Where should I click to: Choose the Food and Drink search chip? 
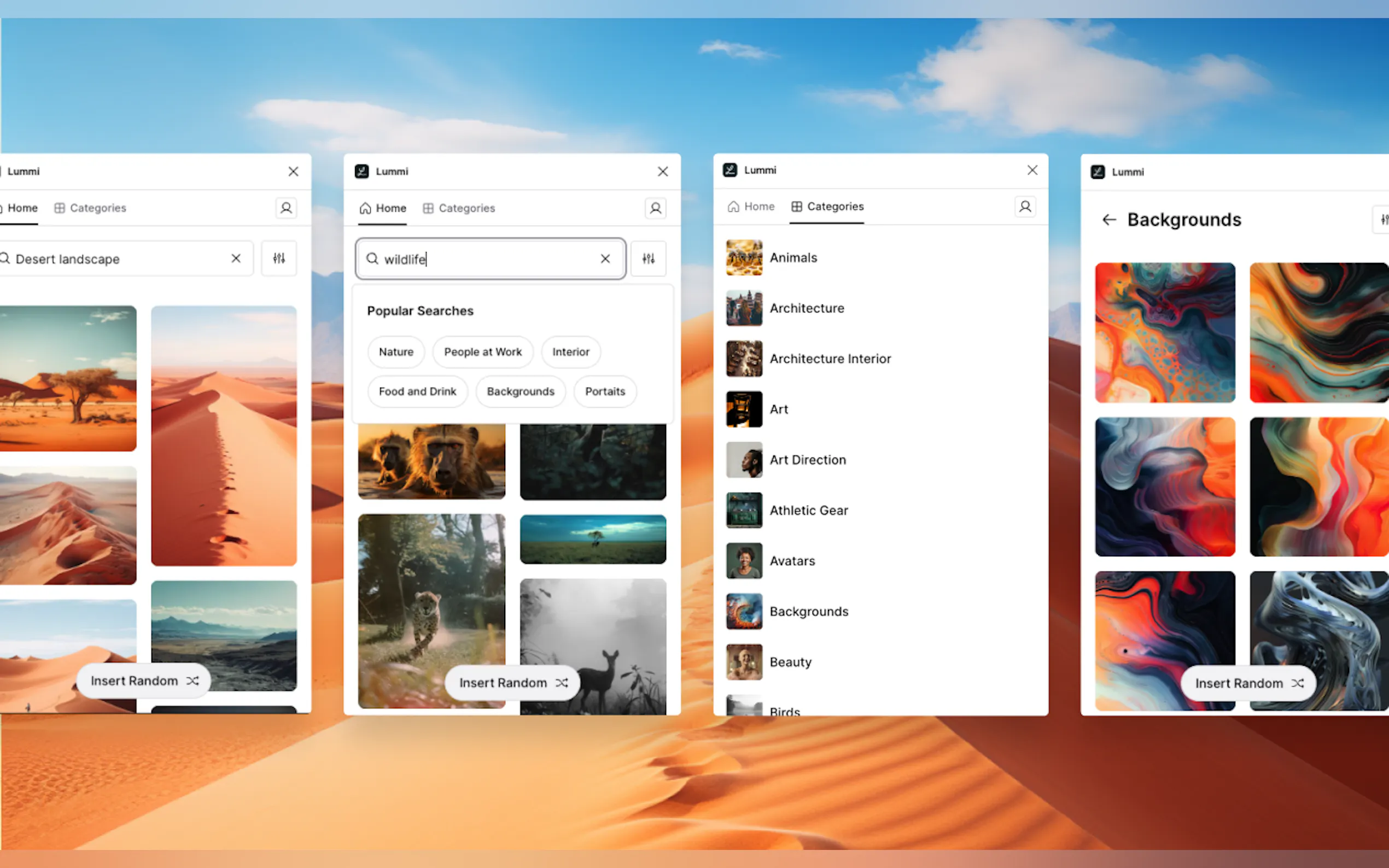tap(417, 391)
